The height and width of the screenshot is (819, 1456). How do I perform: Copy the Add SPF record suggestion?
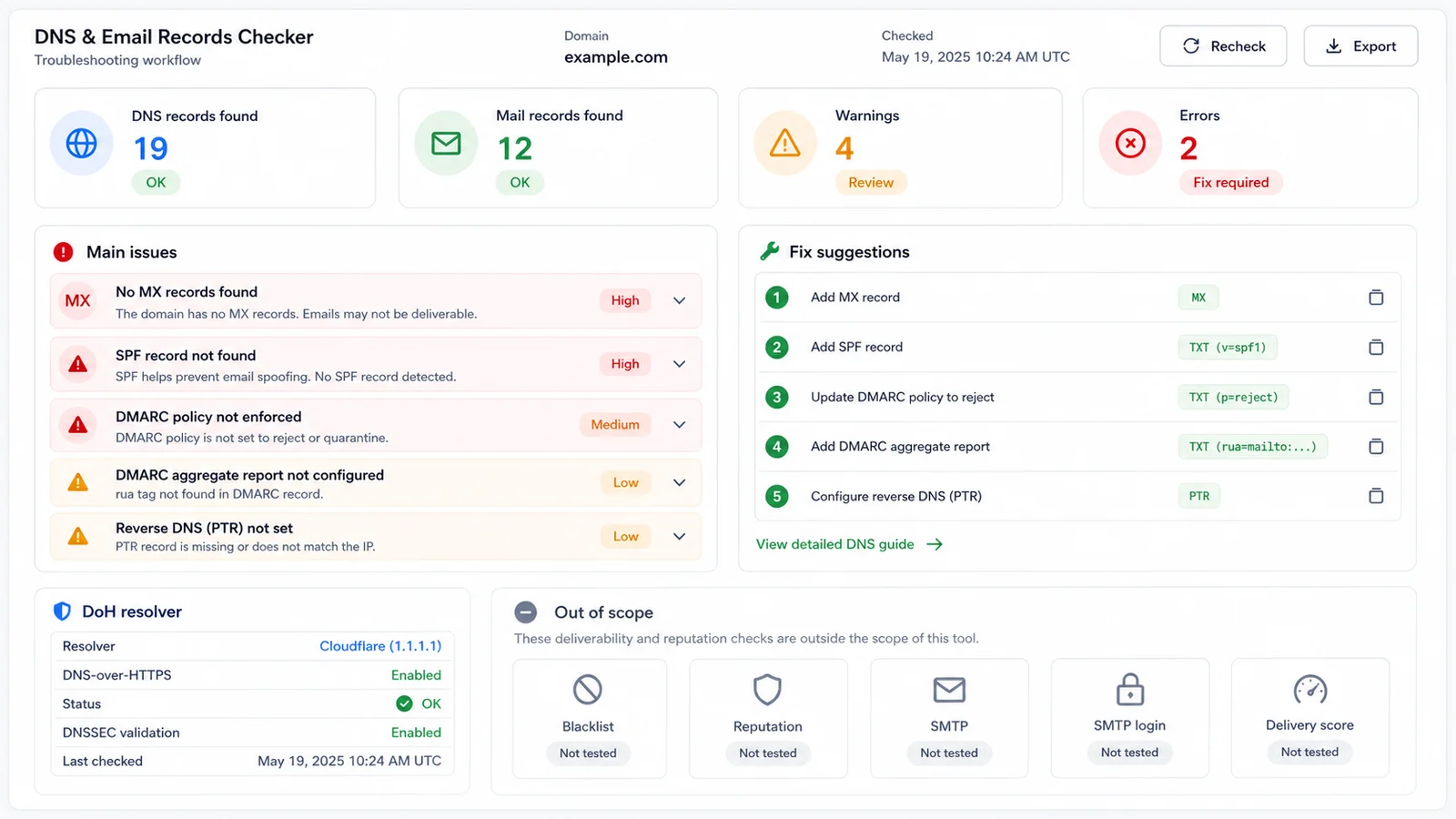(1376, 347)
